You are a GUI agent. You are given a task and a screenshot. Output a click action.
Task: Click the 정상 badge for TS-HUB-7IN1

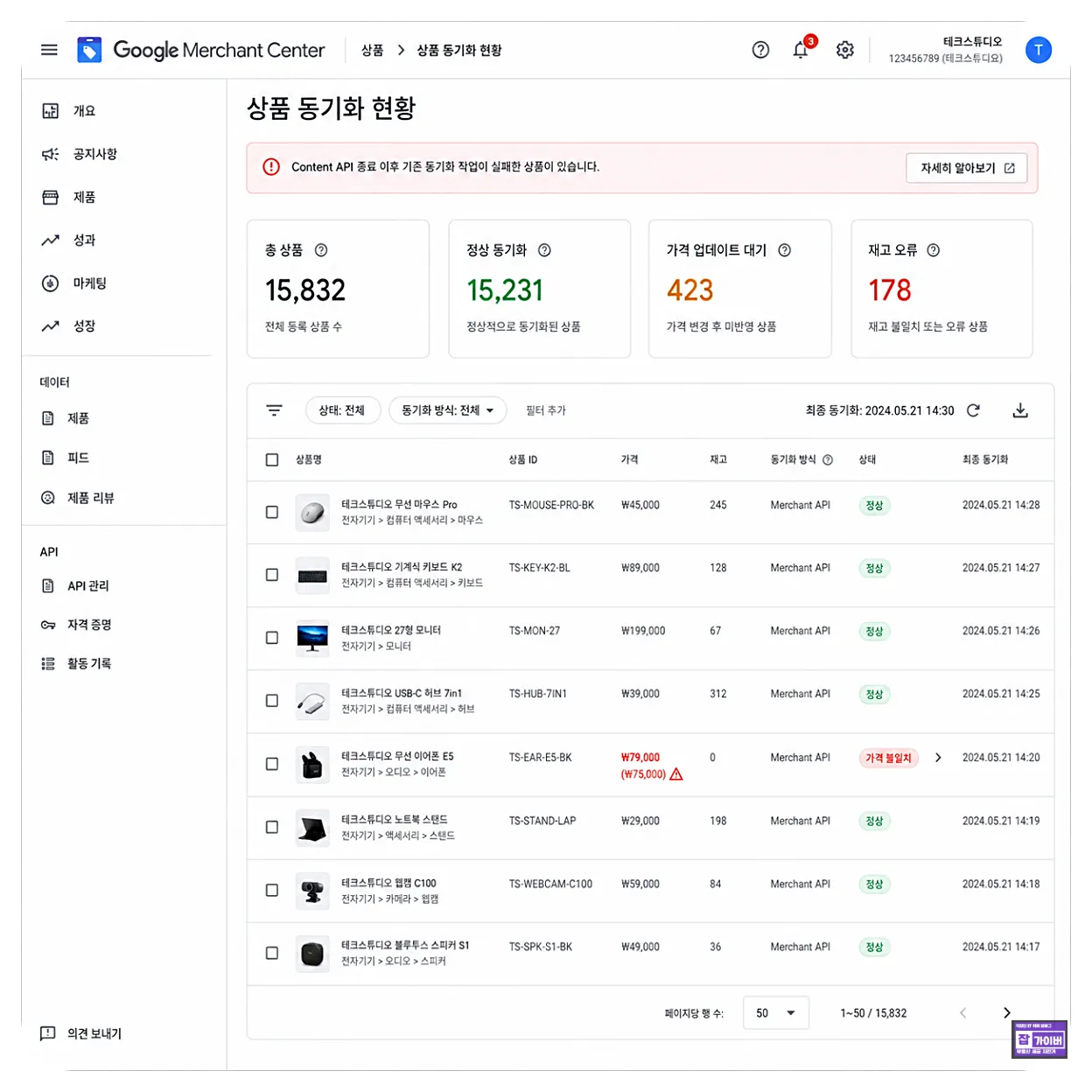pos(875,694)
